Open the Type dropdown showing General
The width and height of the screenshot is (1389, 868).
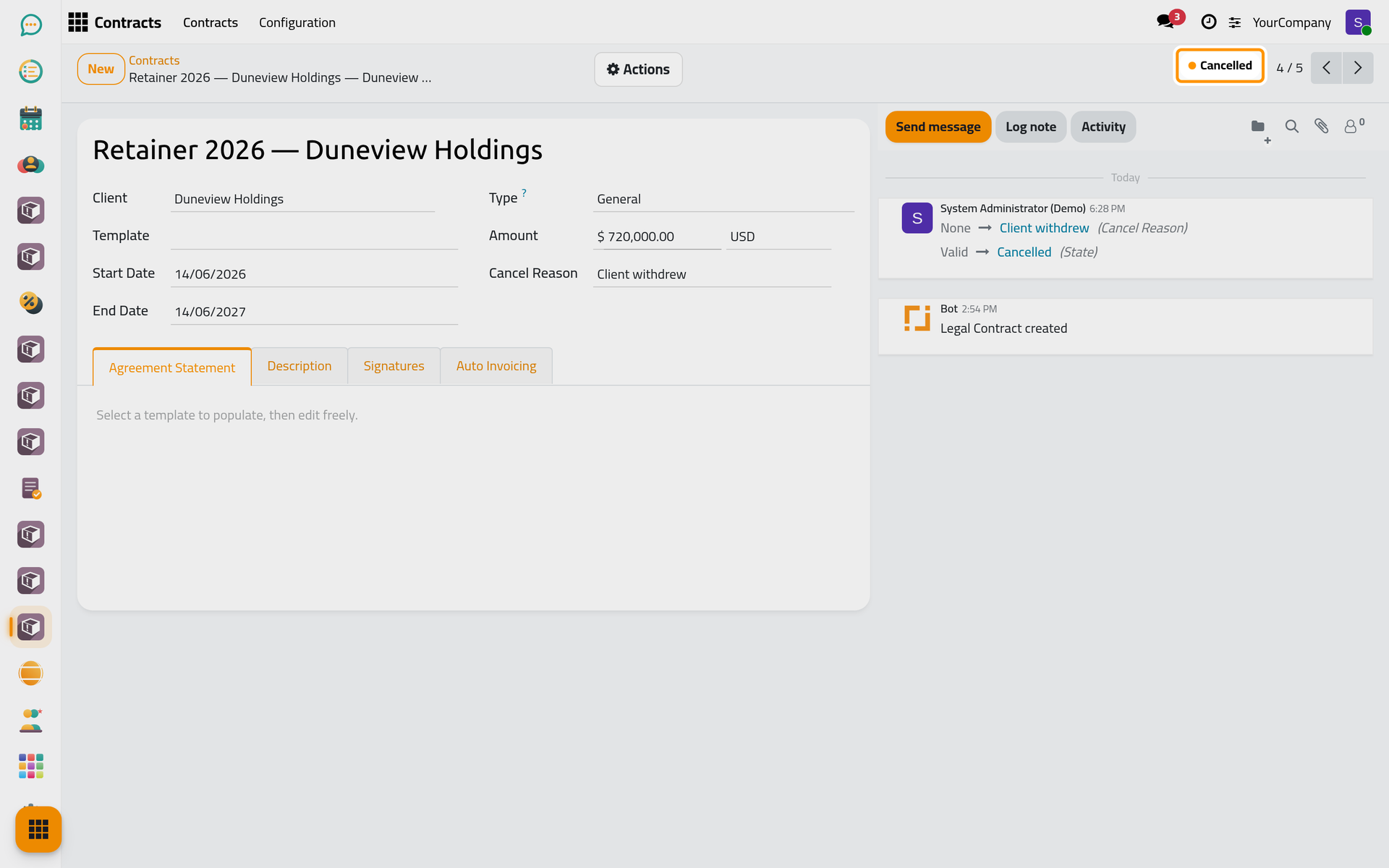(x=723, y=199)
